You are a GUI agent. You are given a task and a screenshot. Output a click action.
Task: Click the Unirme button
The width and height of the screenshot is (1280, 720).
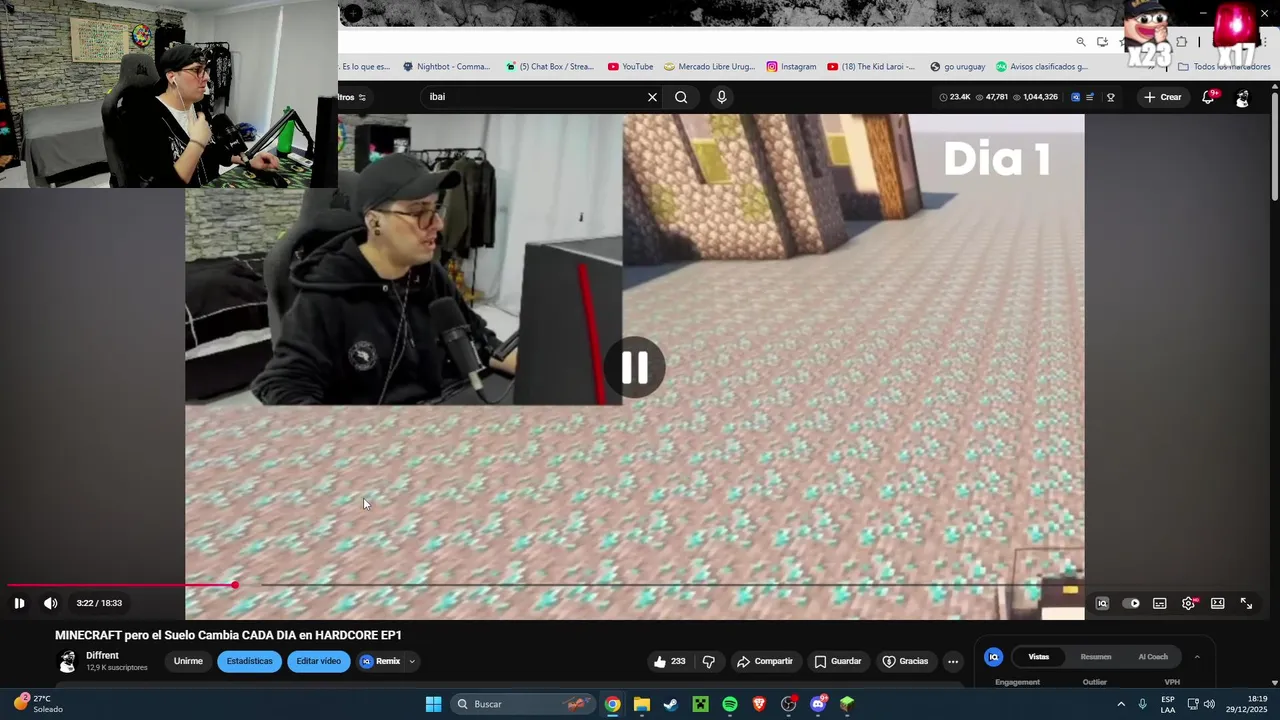click(x=188, y=661)
